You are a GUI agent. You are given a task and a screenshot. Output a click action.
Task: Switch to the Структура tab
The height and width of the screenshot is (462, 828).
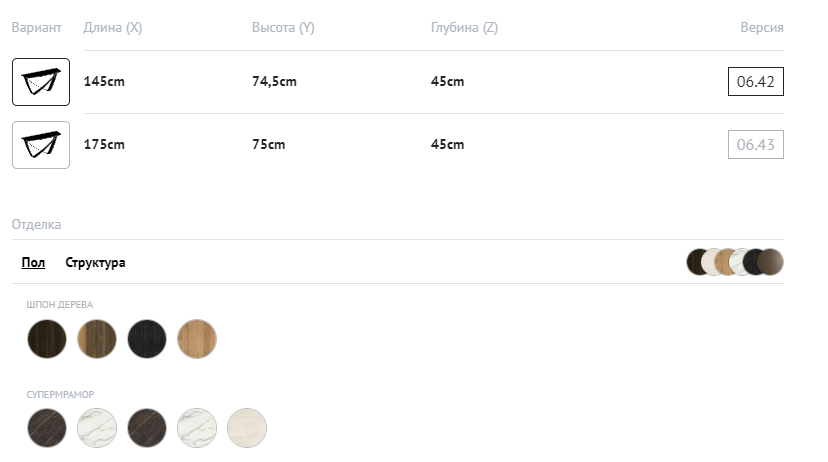[x=95, y=263]
